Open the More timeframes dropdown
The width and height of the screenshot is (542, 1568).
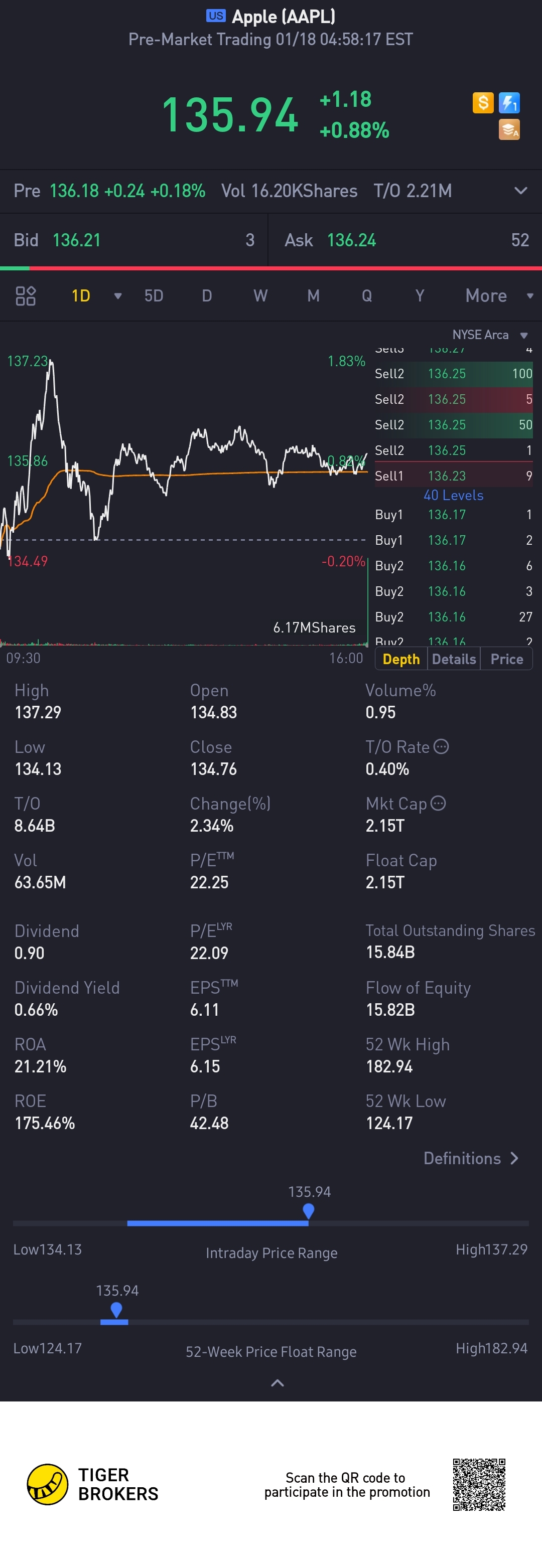click(499, 296)
